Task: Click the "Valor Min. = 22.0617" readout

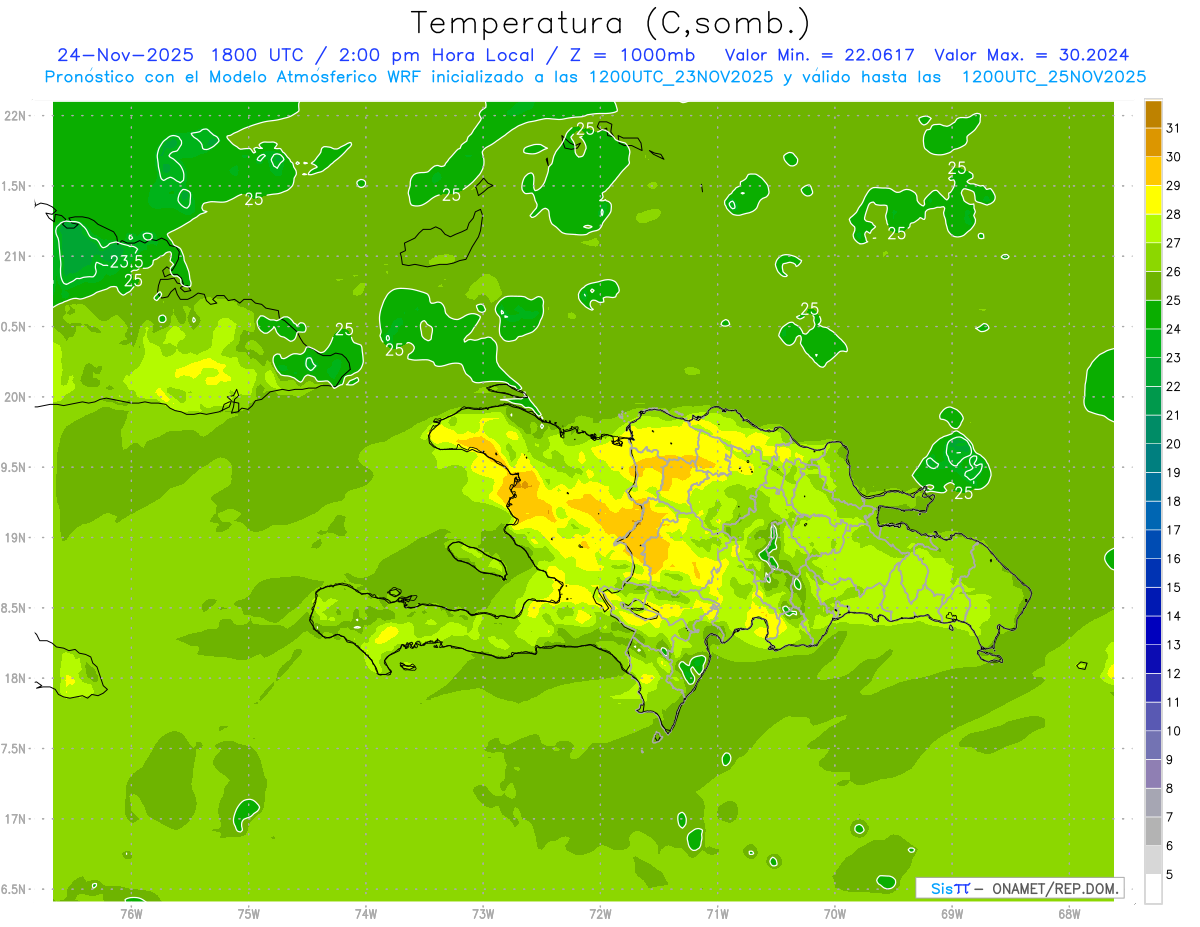Action: pyautogui.click(x=820, y=54)
